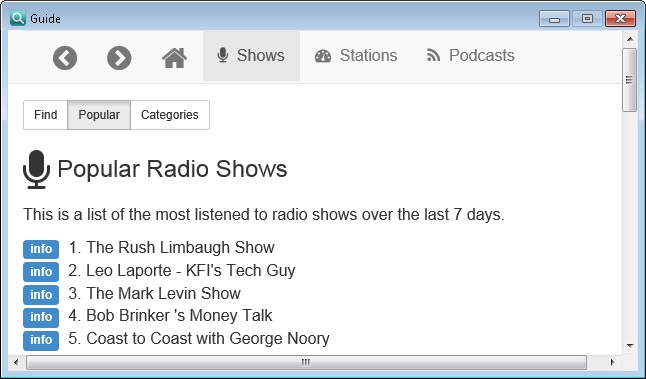The image size is (646, 379).
Task: Select the Find button
Action: (45, 115)
